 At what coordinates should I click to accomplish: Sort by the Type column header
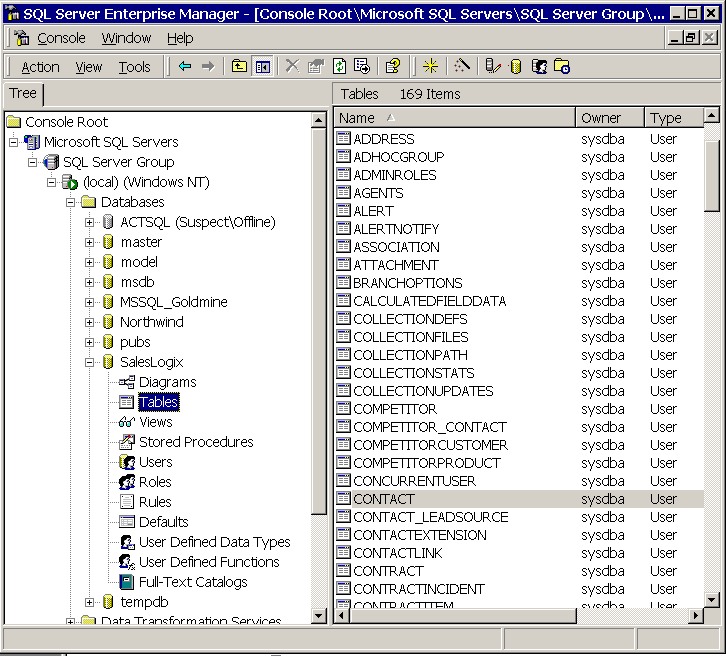coord(674,118)
